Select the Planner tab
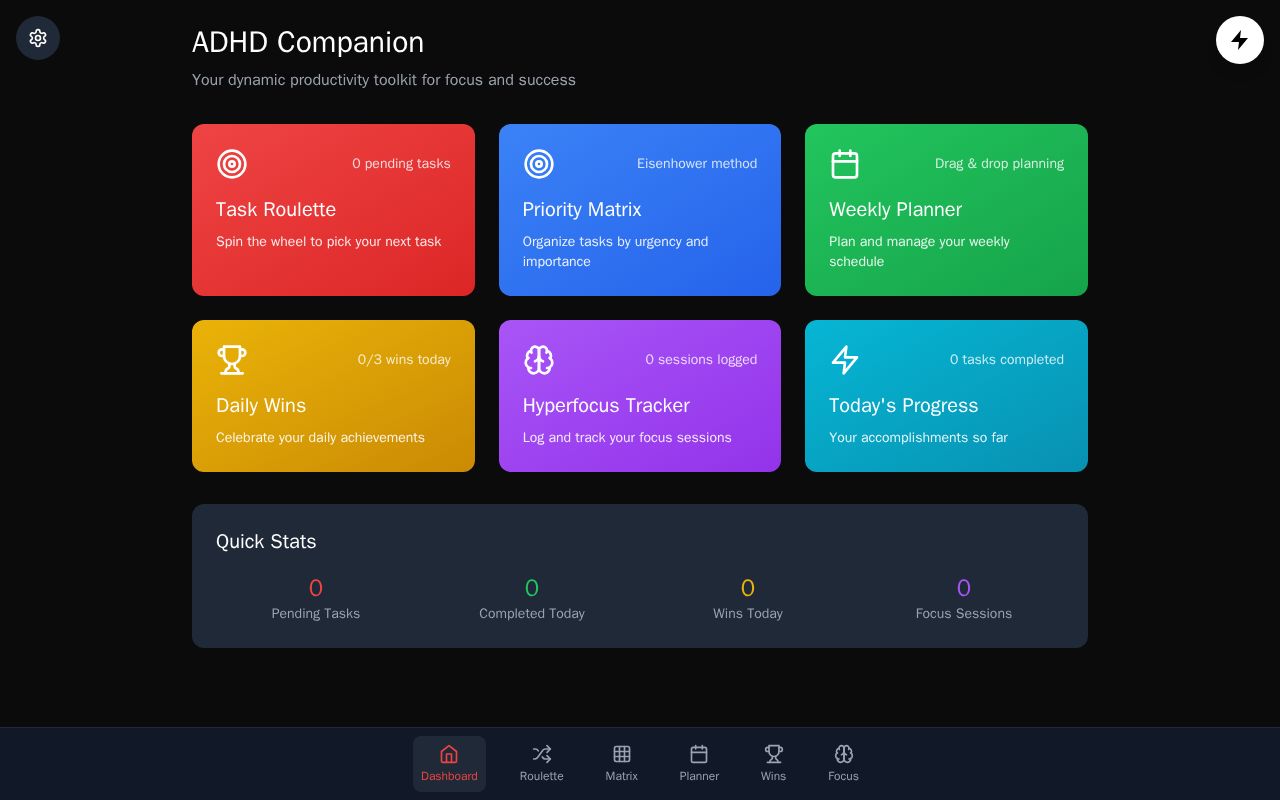The image size is (1280, 800). point(699,764)
